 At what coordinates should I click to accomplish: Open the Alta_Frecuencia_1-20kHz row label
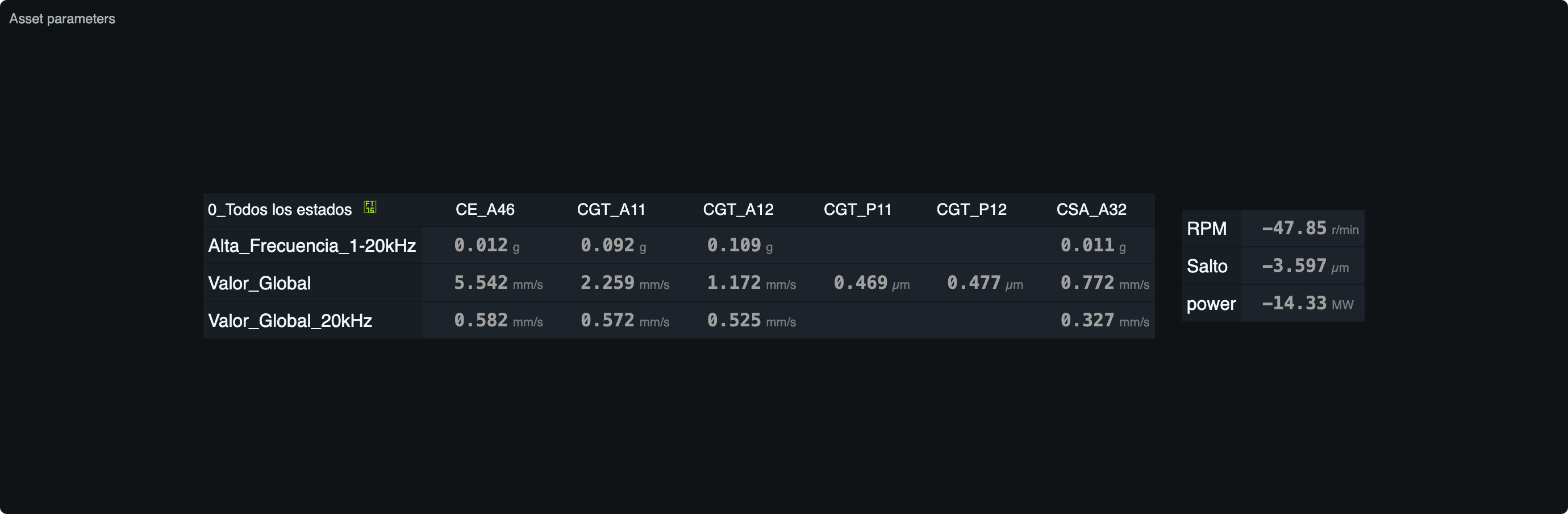(312, 246)
